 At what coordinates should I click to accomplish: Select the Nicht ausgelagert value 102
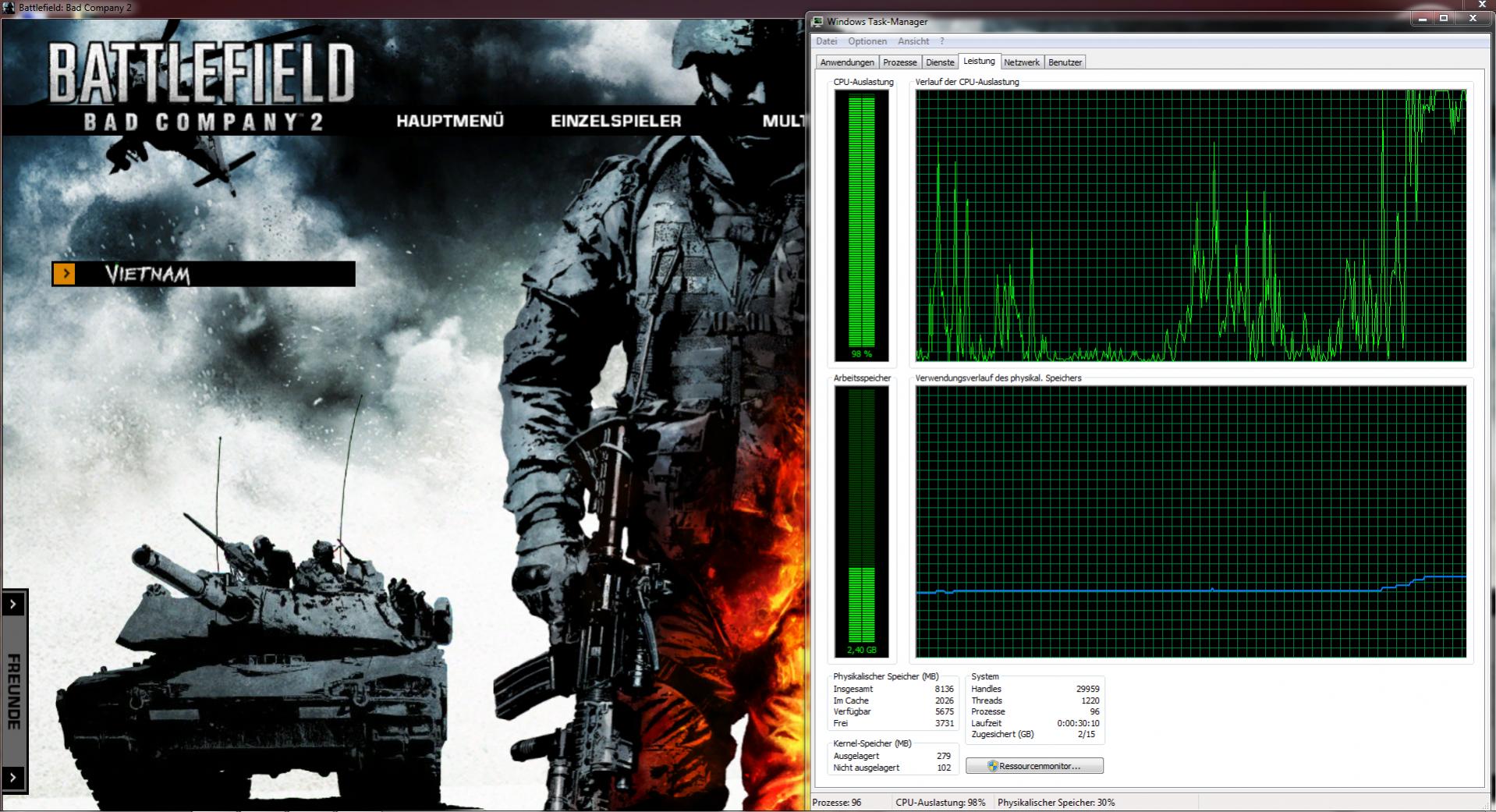pyautogui.click(x=944, y=768)
